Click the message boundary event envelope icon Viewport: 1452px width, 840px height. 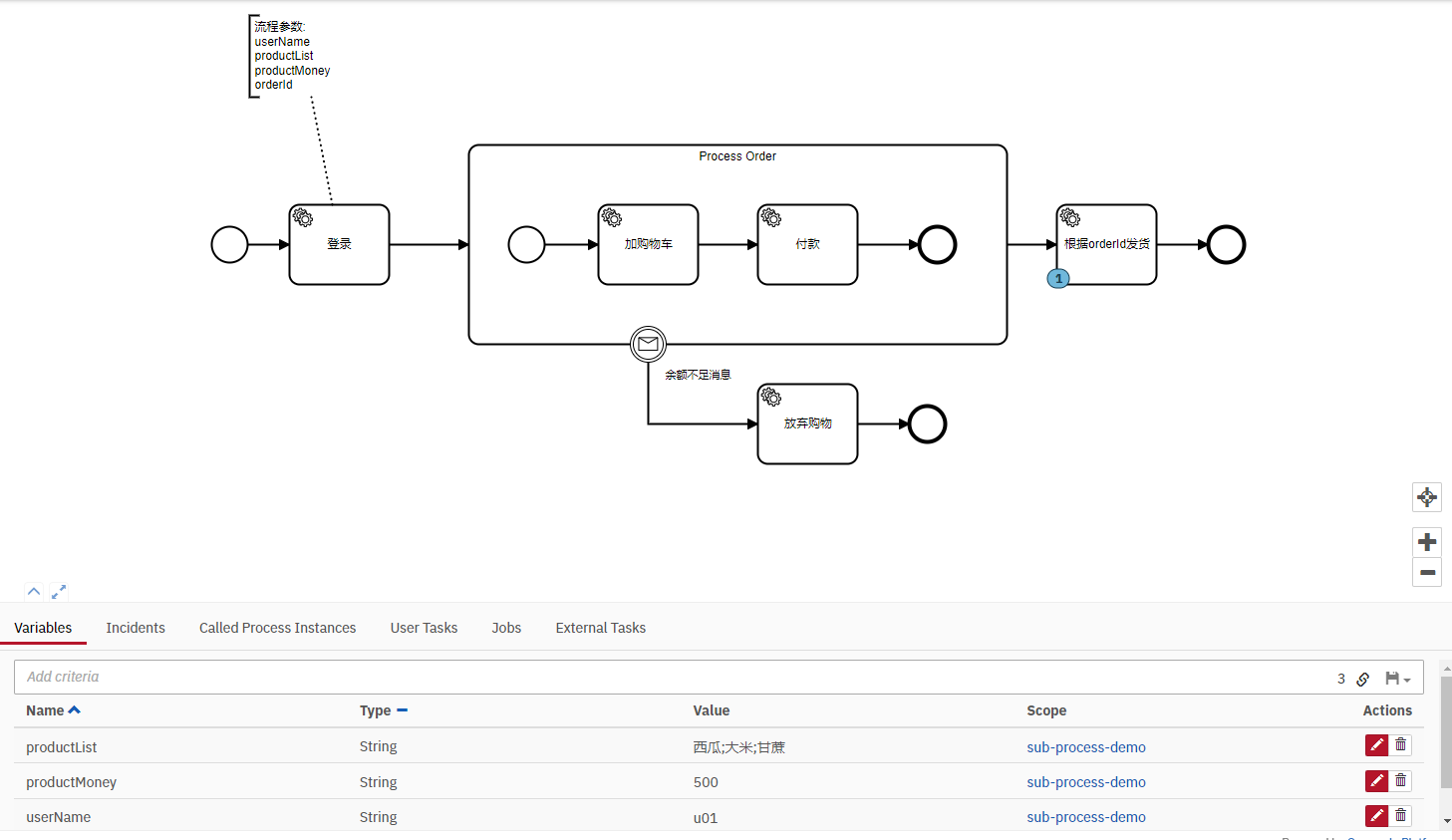(648, 344)
